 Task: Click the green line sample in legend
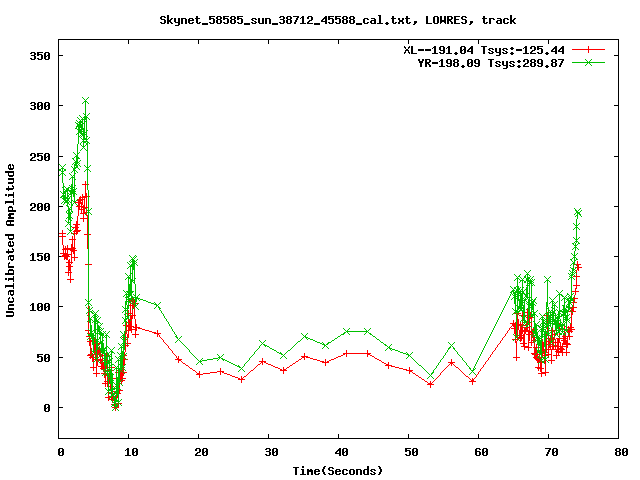coord(588,62)
